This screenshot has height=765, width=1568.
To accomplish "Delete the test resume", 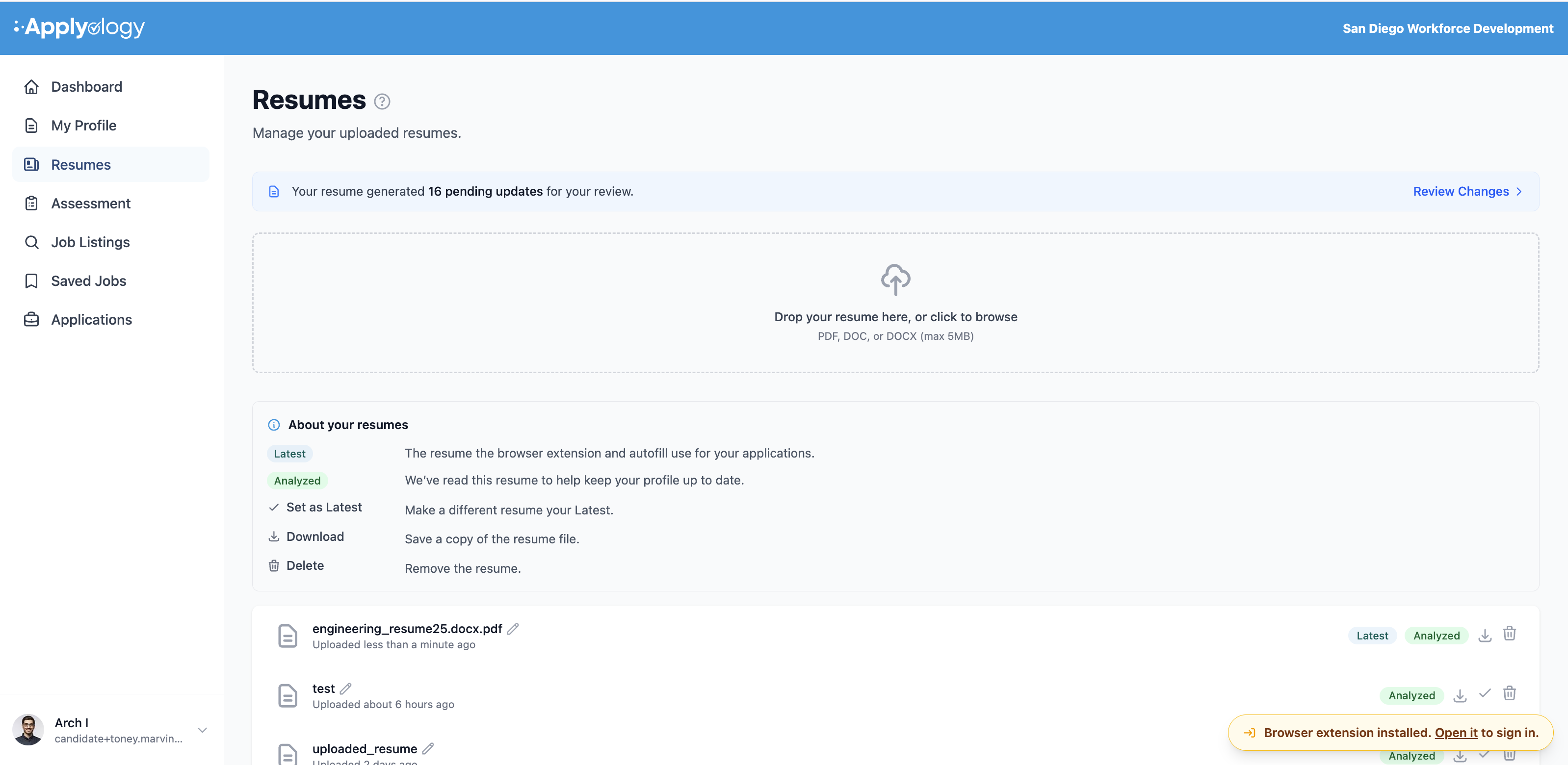I will tap(1510, 693).
